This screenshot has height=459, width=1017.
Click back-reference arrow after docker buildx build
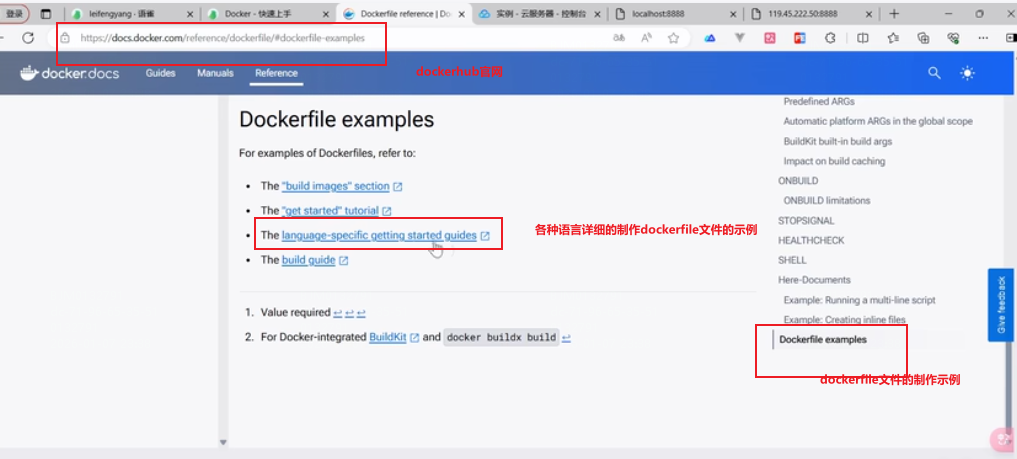tap(566, 338)
